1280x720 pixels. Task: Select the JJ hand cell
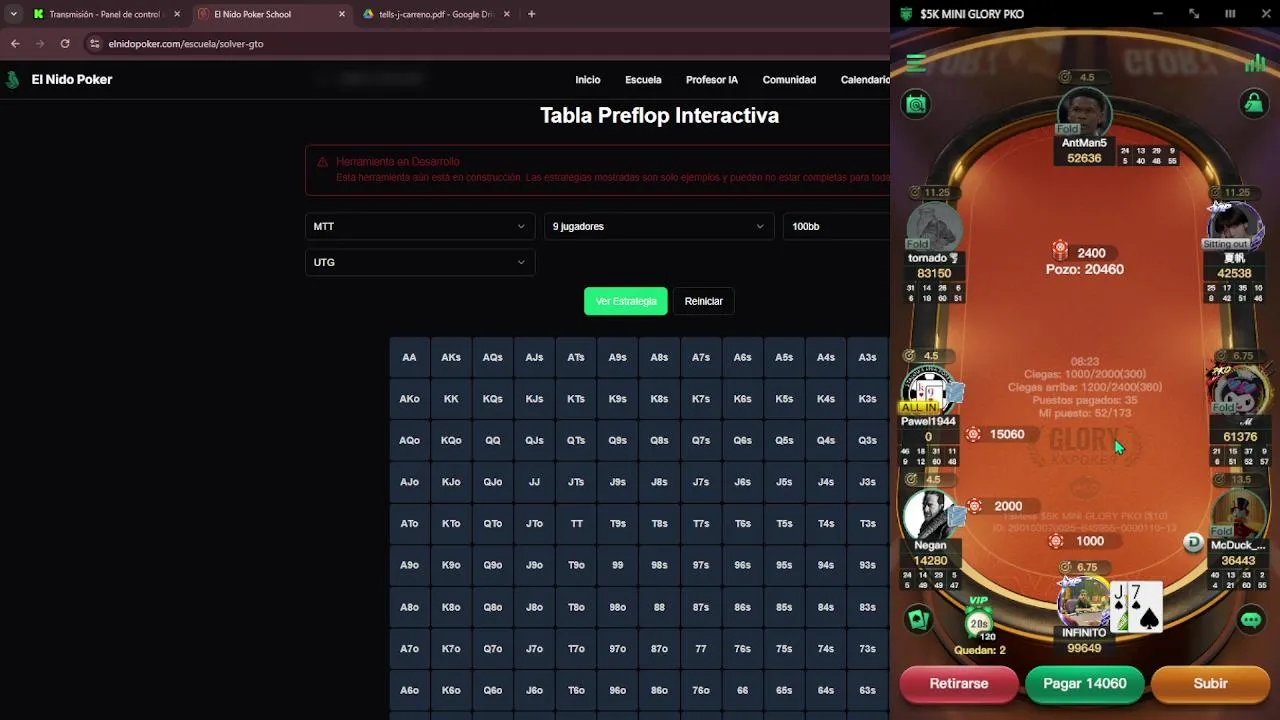click(534, 482)
